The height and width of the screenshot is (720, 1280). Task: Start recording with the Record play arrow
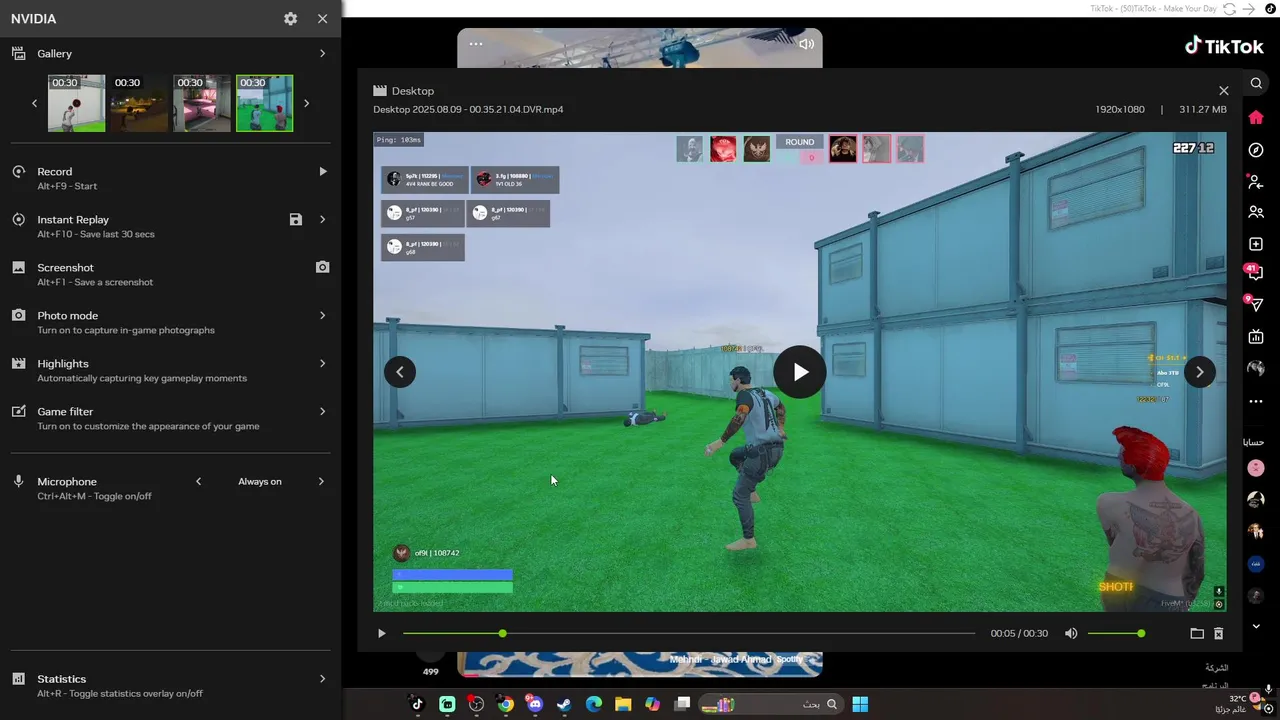[x=322, y=171]
